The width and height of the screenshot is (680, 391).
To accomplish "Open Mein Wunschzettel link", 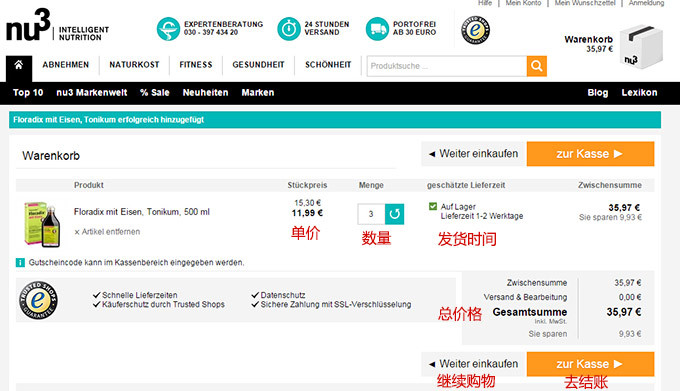I will pyautogui.click(x=585, y=3).
